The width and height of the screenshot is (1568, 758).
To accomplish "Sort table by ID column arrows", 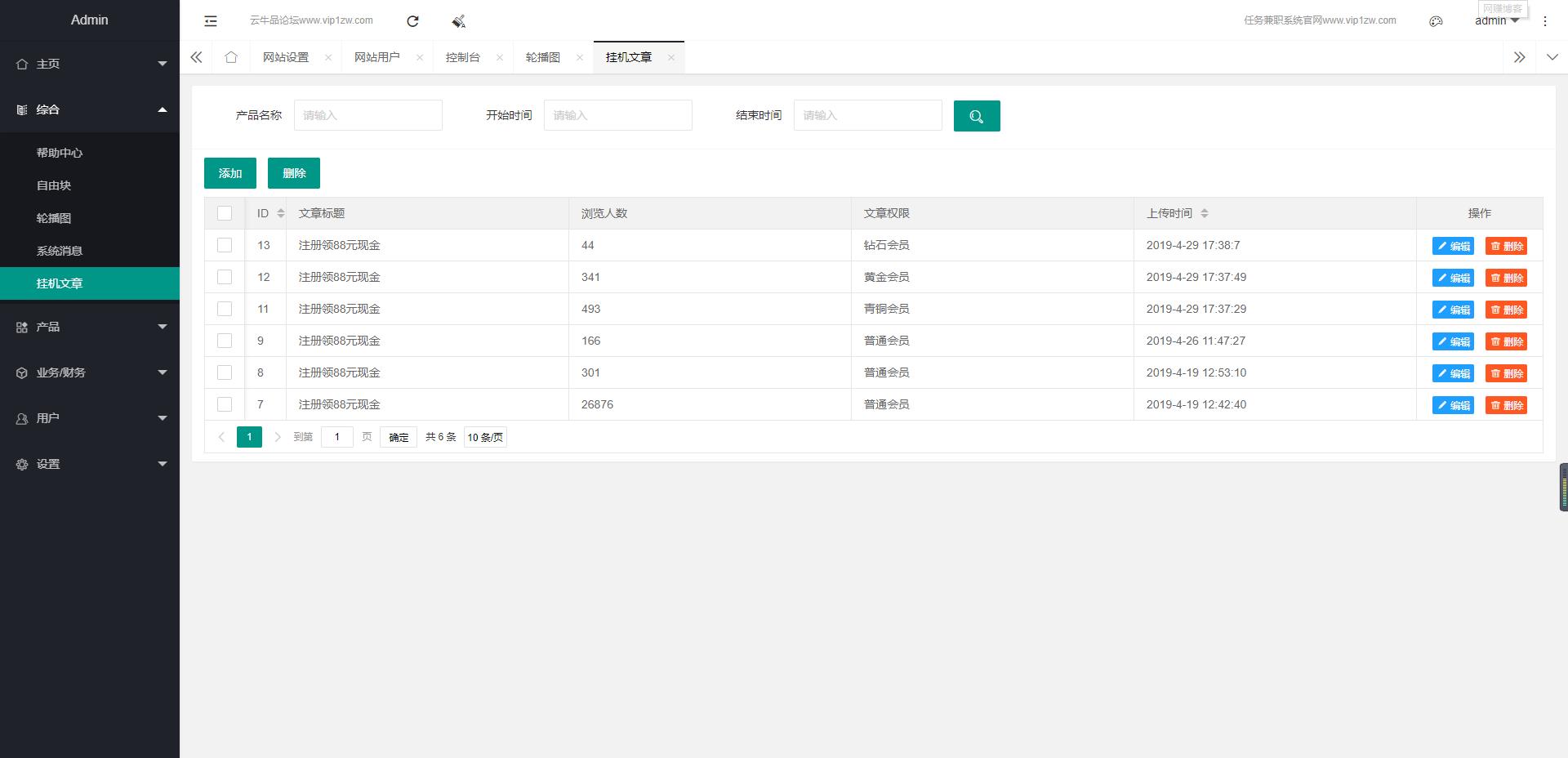I will click(x=281, y=213).
